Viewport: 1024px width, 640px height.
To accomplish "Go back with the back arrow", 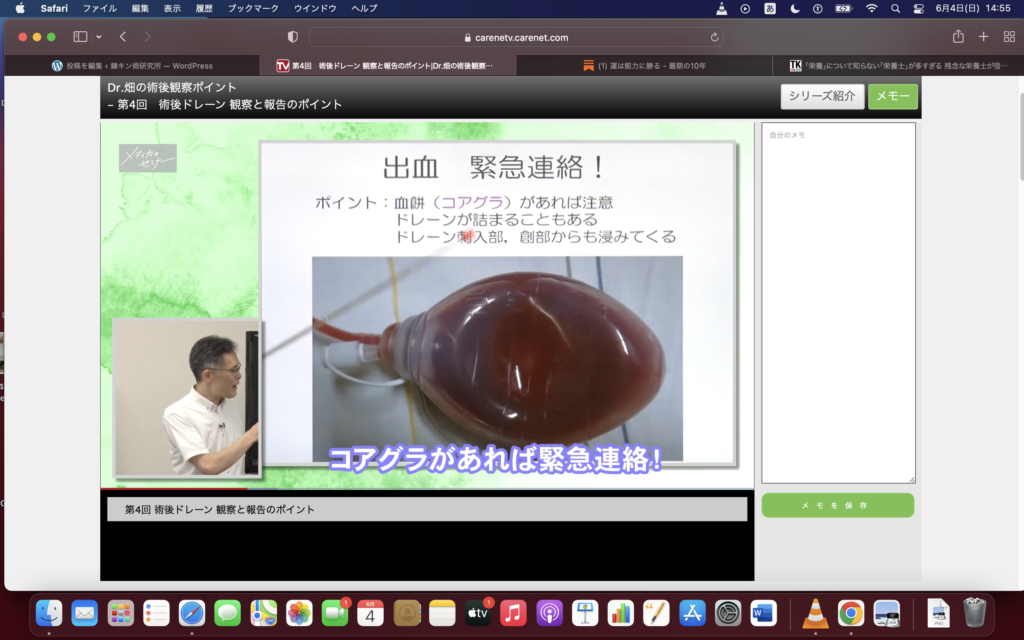I will point(123,37).
